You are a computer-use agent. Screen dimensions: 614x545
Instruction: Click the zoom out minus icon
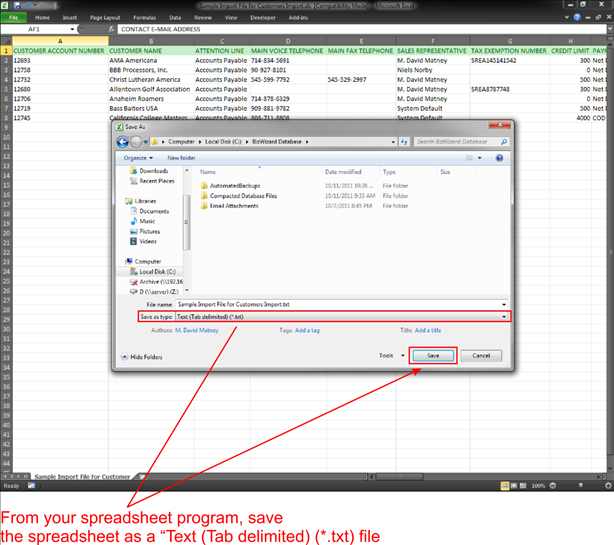pyautogui.click(x=553, y=485)
